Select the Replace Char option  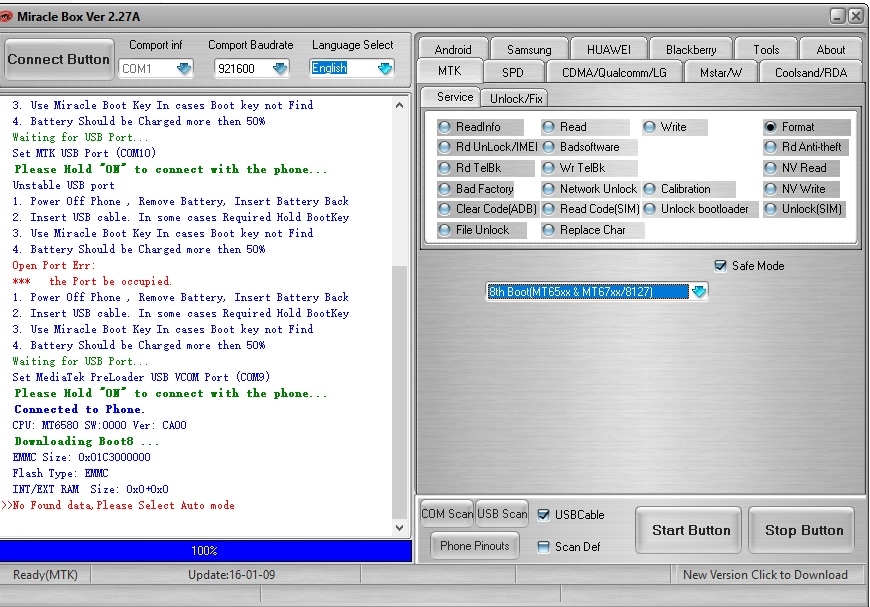pyautogui.click(x=592, y=230)
